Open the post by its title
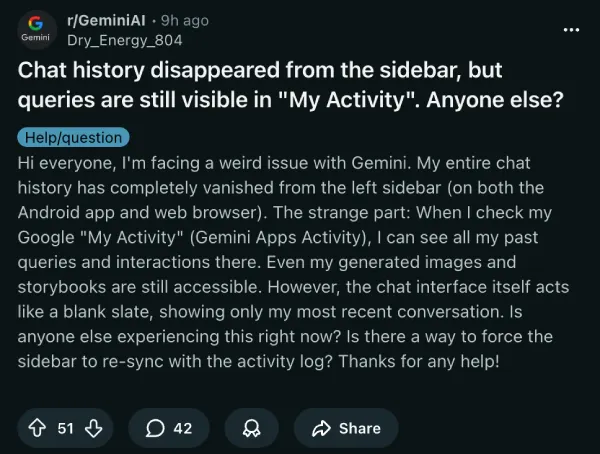600x454 pixels. [x=280, y=86]
